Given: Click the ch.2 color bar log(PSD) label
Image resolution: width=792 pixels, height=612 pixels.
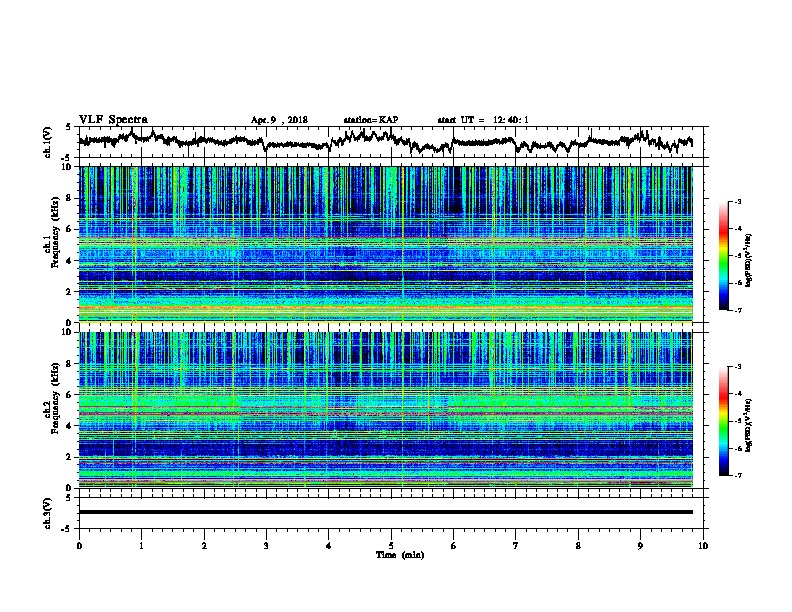Looking at the screenshot, I should tap(749, 425).
